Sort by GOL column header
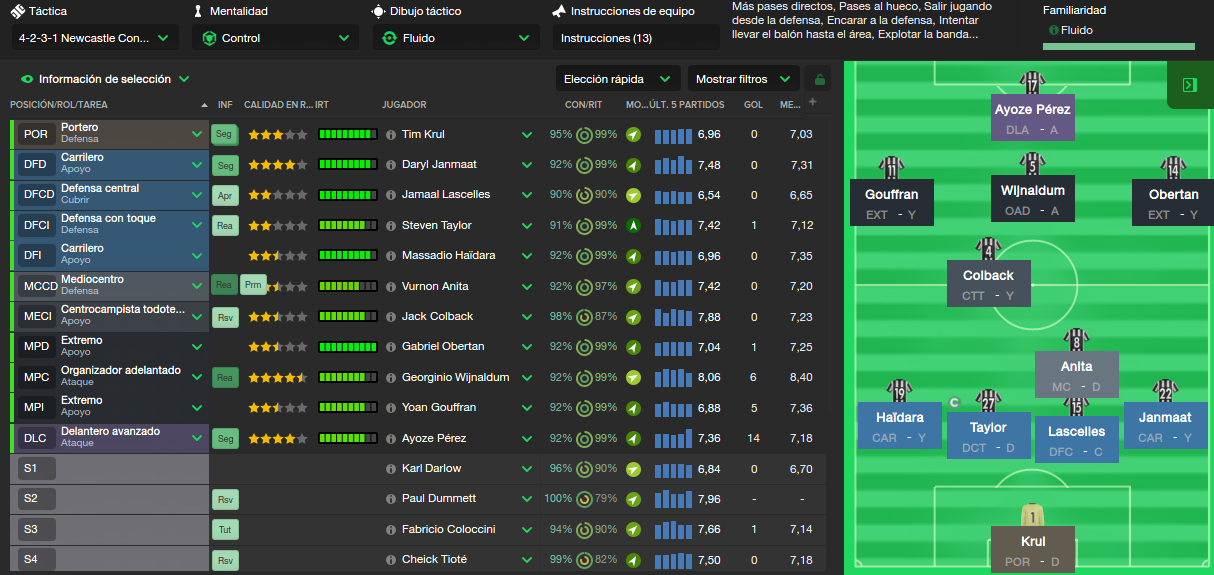 pyautogui.click(x=753, y=105)
